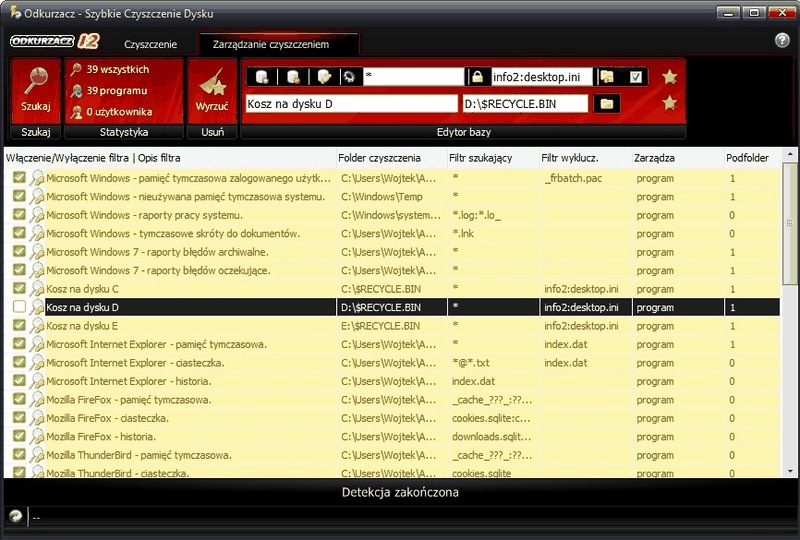The height and width of the screenshot is (540, 800).
Task: Click magnifier icon of Internet Explorer - ciasteczka row
Action: (37, 363)
